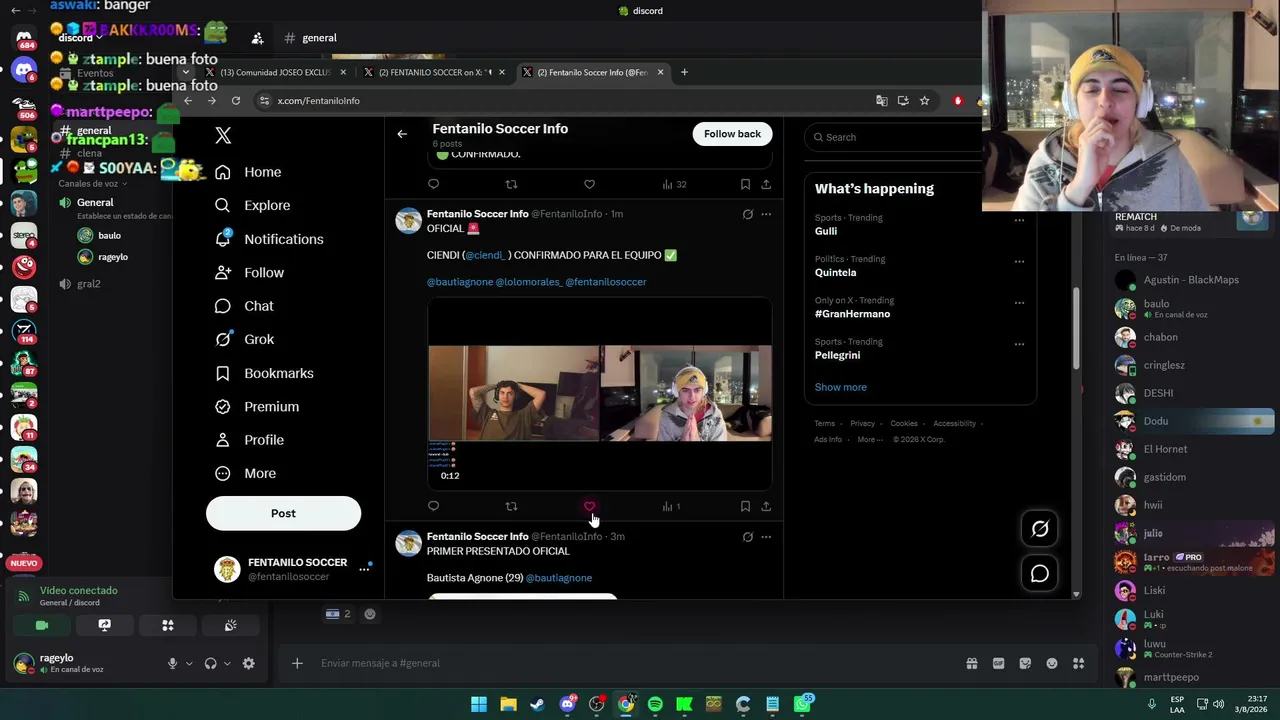
Task: Switch to FENTANILO SOCCER on X tab
Action: pyautogui.click(x=436, y=72)
